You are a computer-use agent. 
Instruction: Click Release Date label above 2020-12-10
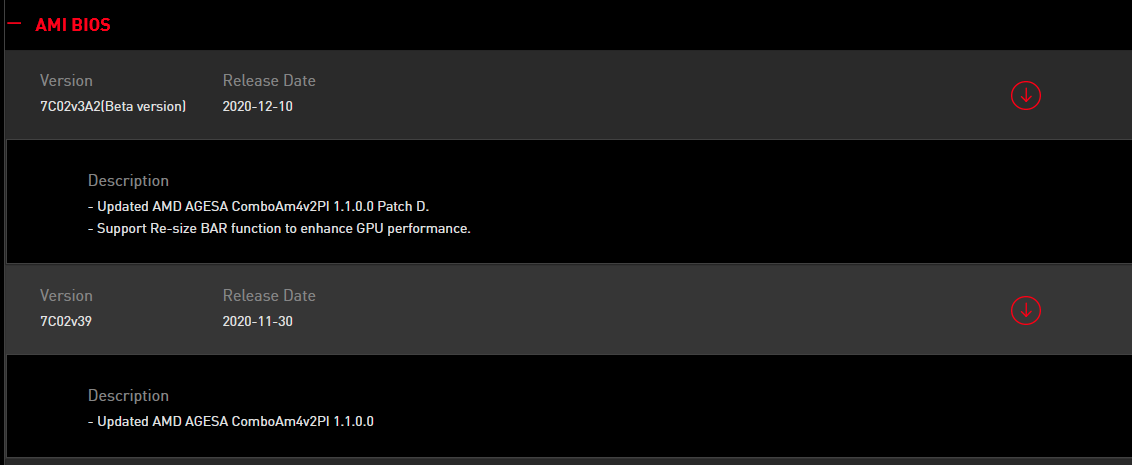[x=269, y=81]
